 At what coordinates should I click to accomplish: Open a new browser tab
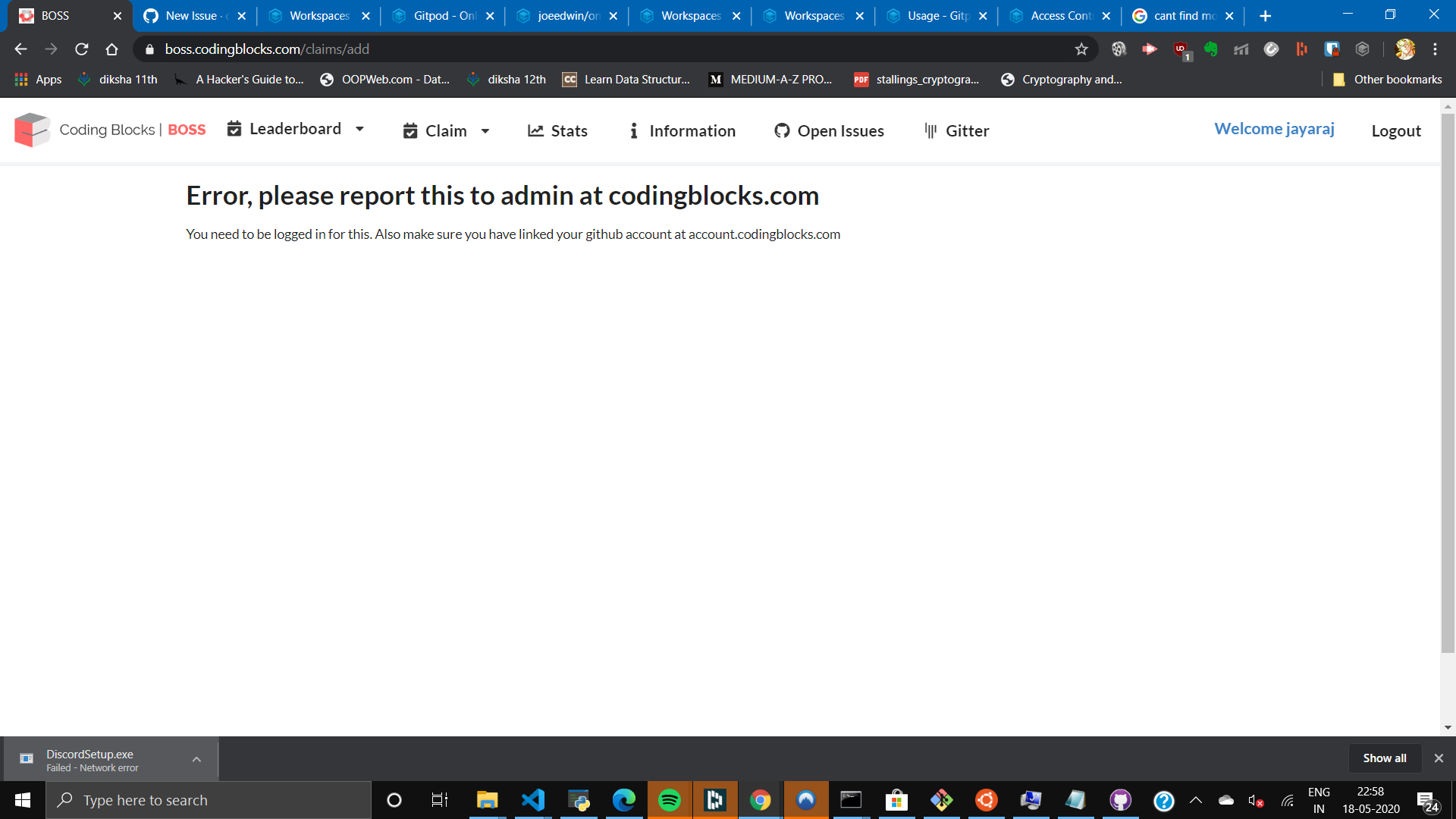(1265, 16)
